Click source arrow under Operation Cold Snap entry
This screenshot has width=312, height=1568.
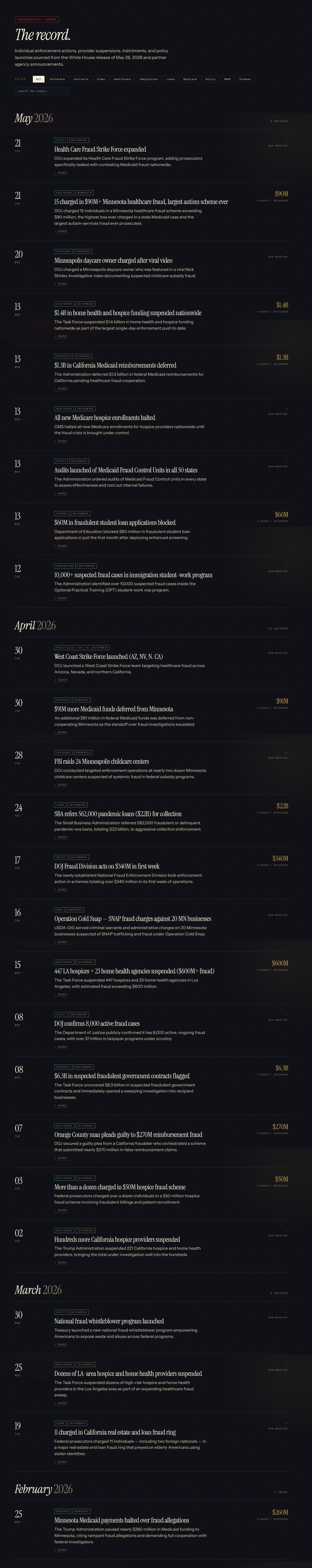[x=61, y=942]
